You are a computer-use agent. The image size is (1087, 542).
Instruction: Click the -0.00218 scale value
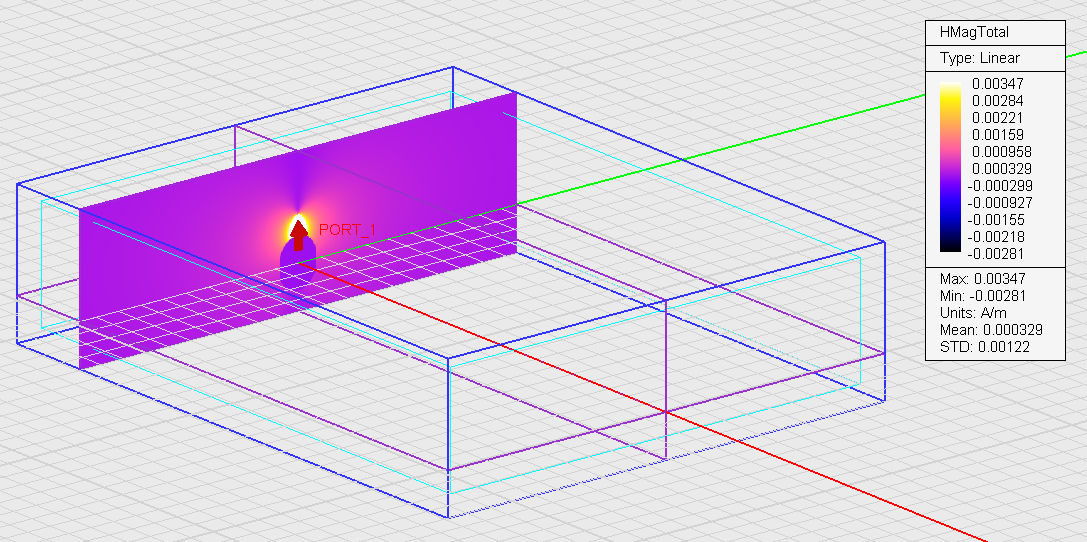(x=998, y=237)
